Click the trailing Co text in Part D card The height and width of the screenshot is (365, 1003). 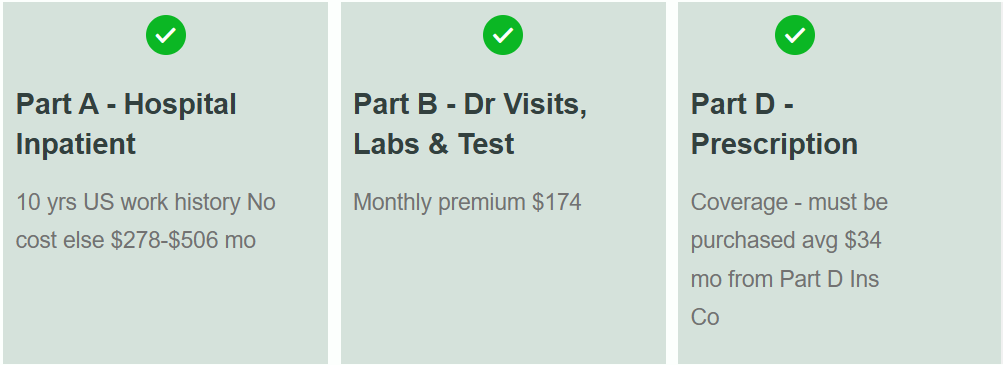705,317
